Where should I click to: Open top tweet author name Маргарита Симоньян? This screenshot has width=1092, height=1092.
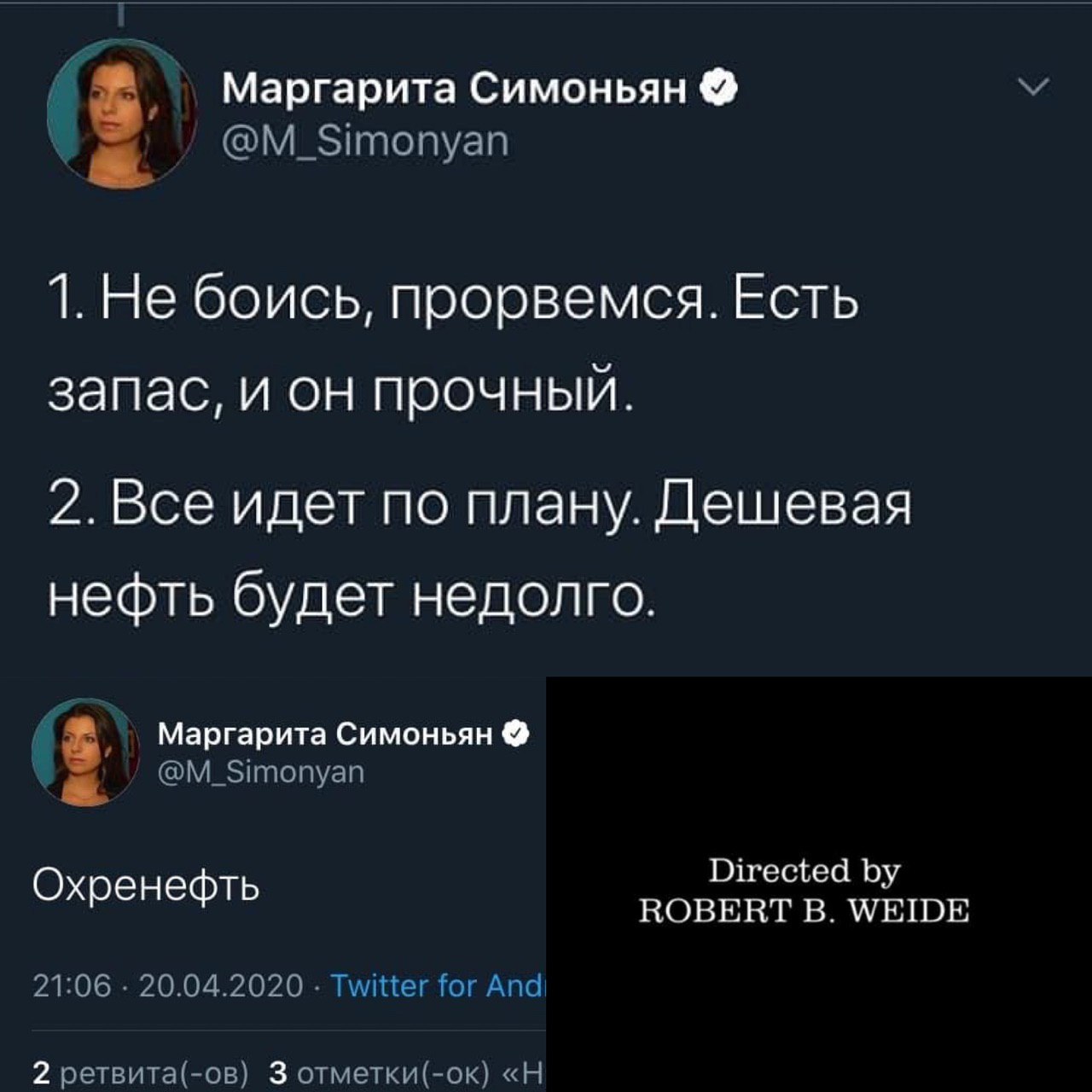454,88
